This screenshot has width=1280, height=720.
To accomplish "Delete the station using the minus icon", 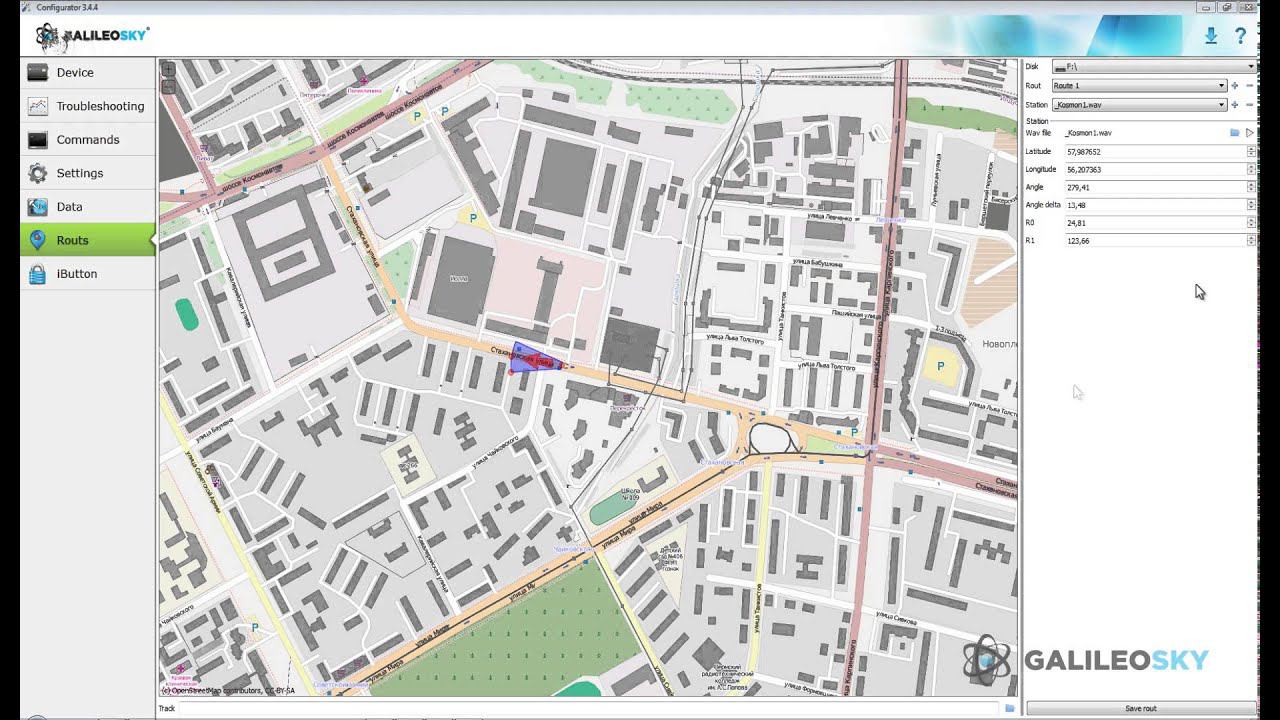I will click(1249, 105).
